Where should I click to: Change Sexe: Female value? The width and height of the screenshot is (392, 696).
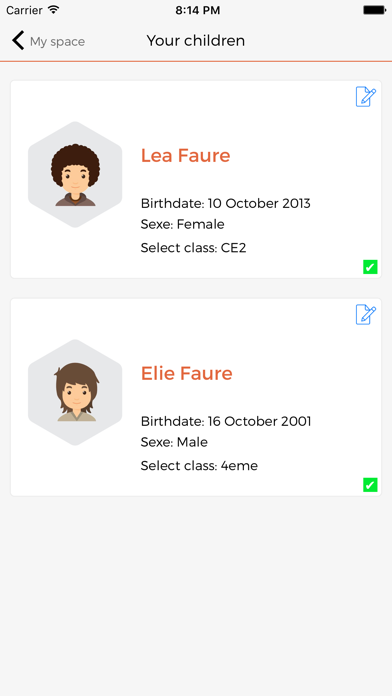coord(182,224)
